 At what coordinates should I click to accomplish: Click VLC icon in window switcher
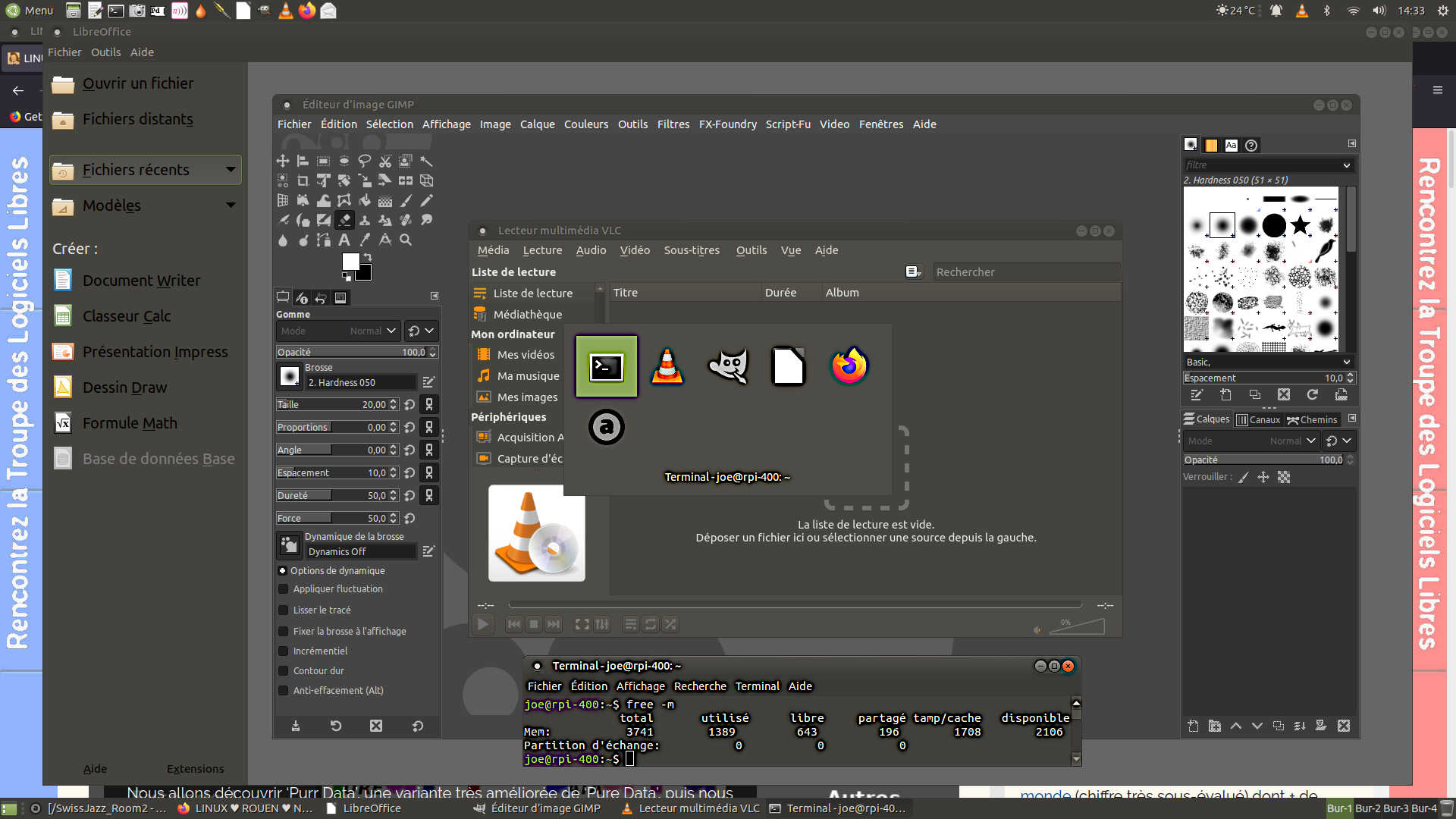(x=667, y=366)
